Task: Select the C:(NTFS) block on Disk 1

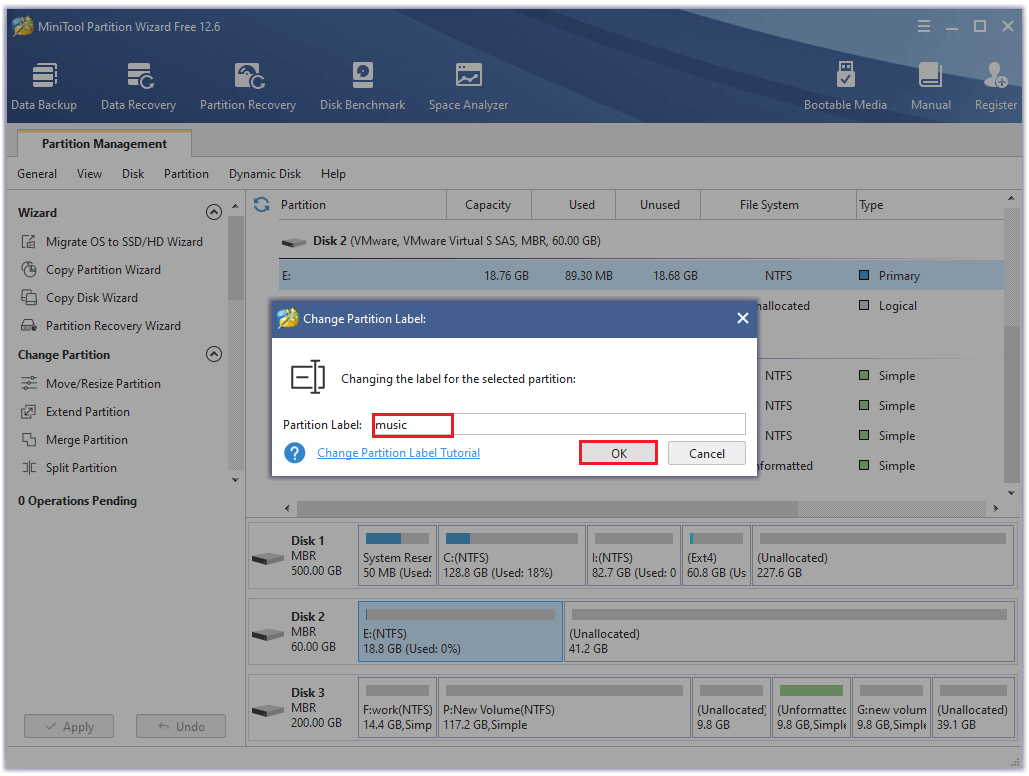Action: coord(511,555)
